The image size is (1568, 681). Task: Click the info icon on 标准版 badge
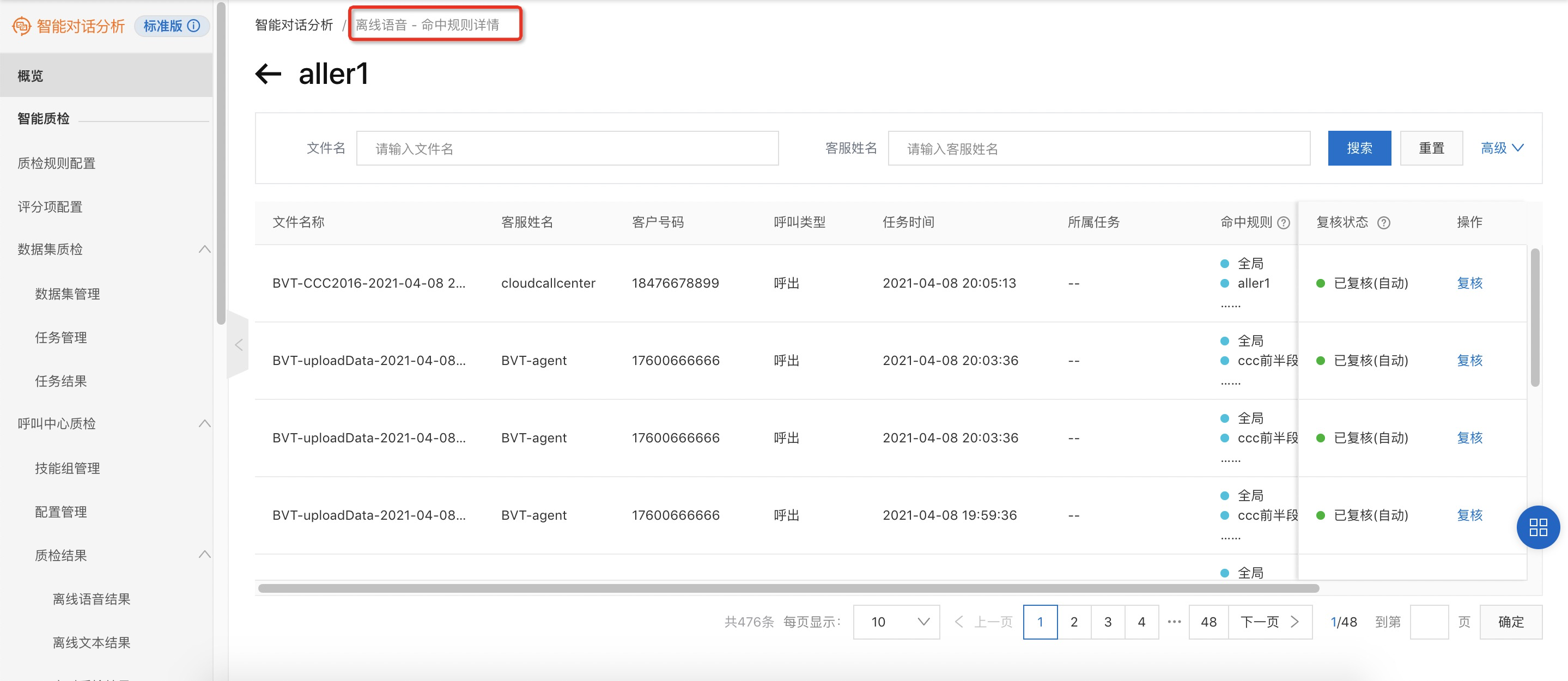click(193, 26)
